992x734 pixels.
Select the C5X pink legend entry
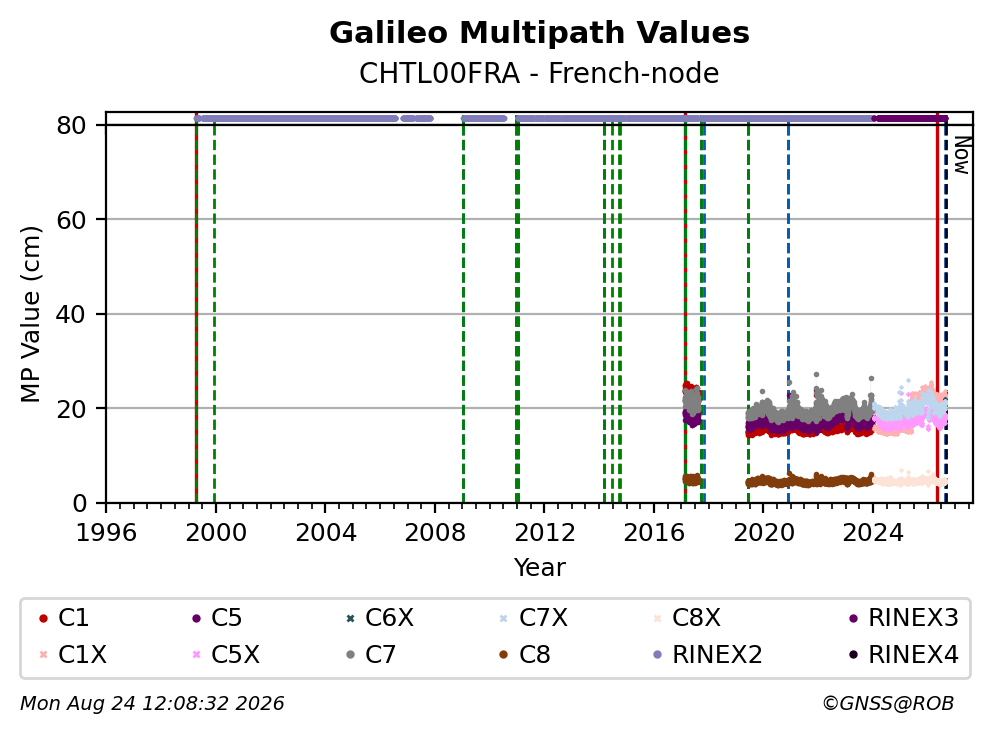[226, 654]
